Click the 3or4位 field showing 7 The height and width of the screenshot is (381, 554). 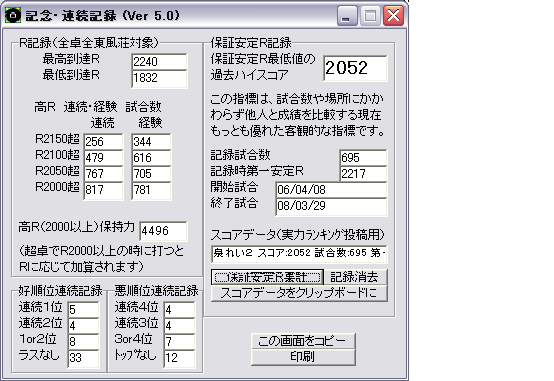179,341
